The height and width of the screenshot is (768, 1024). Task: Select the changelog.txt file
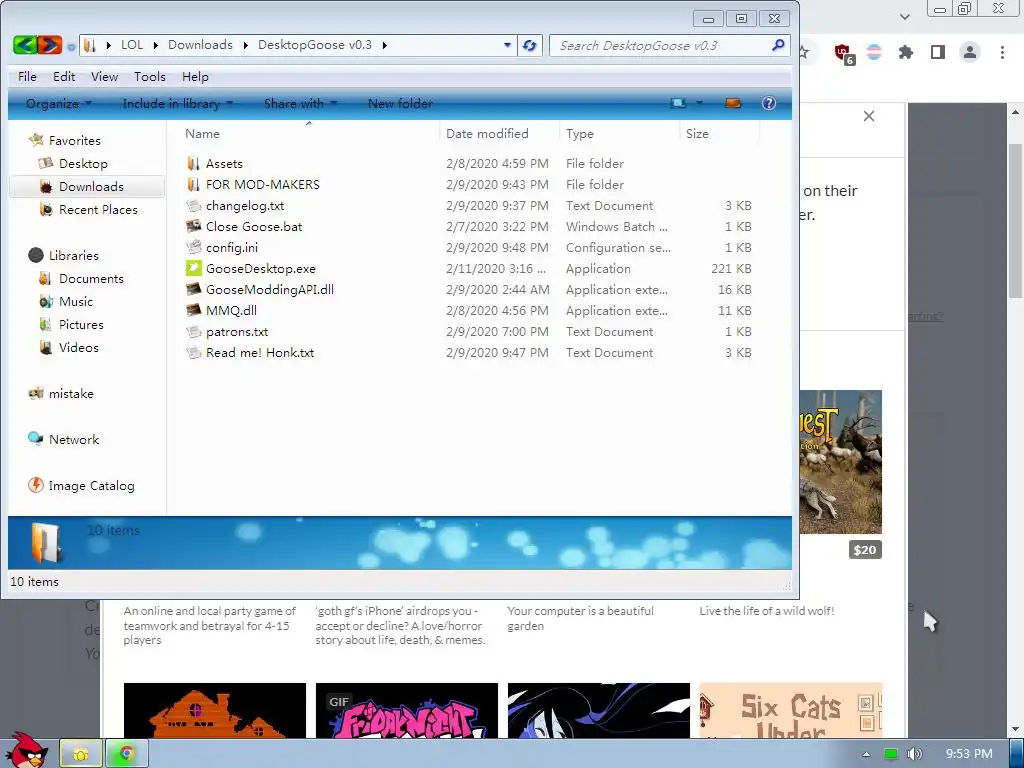coord(245,206)
